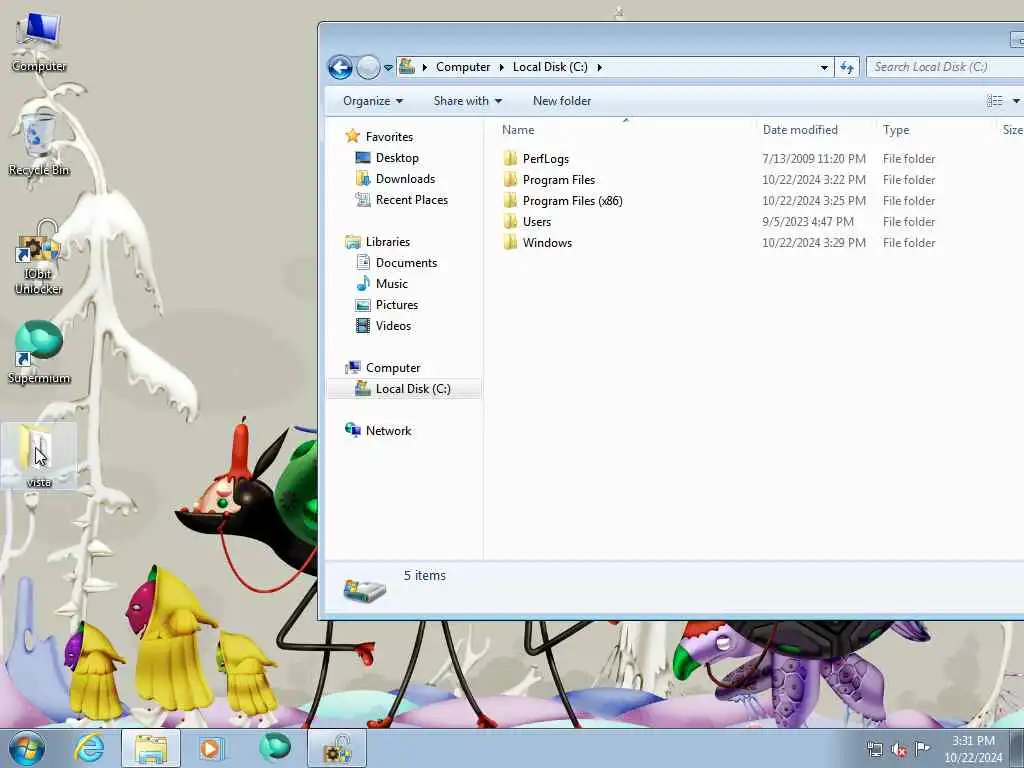Select Recent Places under Favorites
Image resolution: width=1024 pixels, height=768 pixels.
click(x=411, y=200)
